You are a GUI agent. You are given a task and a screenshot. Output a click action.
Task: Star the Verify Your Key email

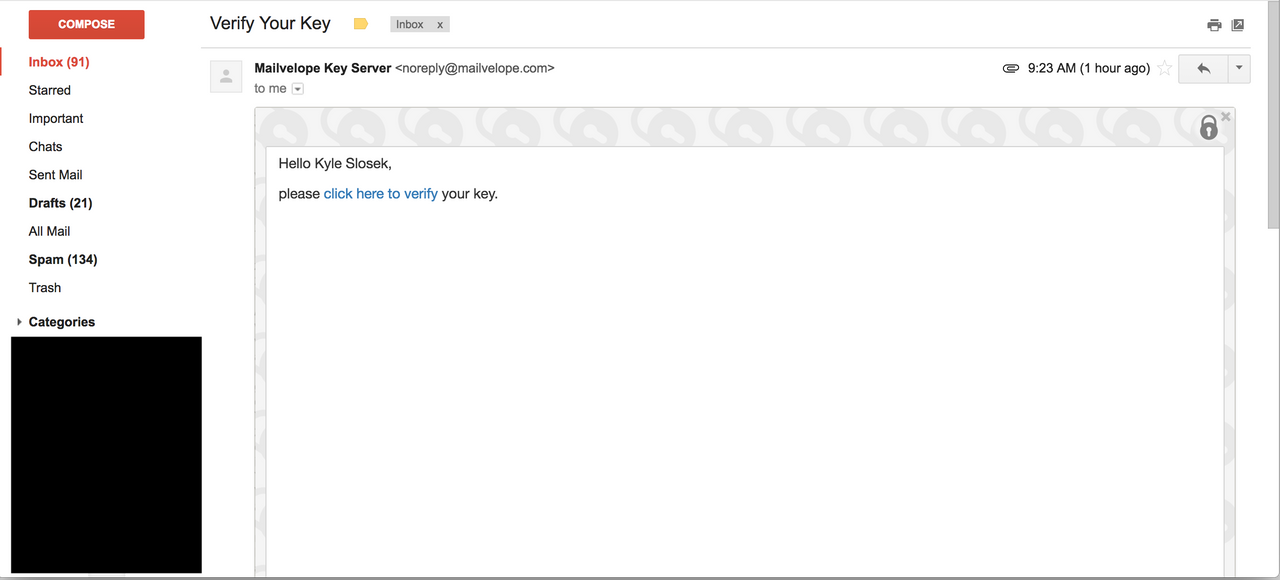[x=1165, y=68]
